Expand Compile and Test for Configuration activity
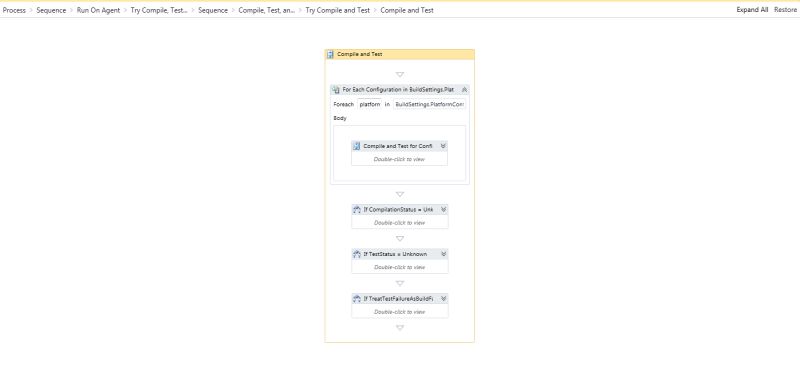 [443, 146]
